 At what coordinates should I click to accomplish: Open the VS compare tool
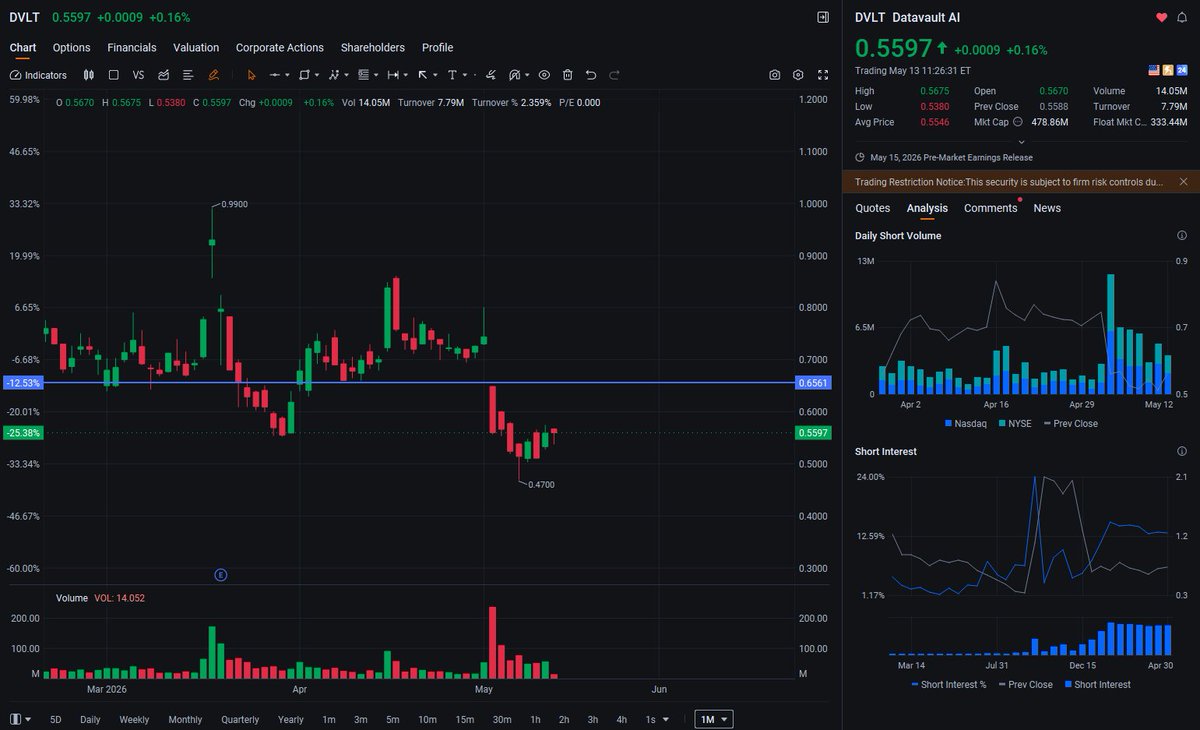click(138, 75)
